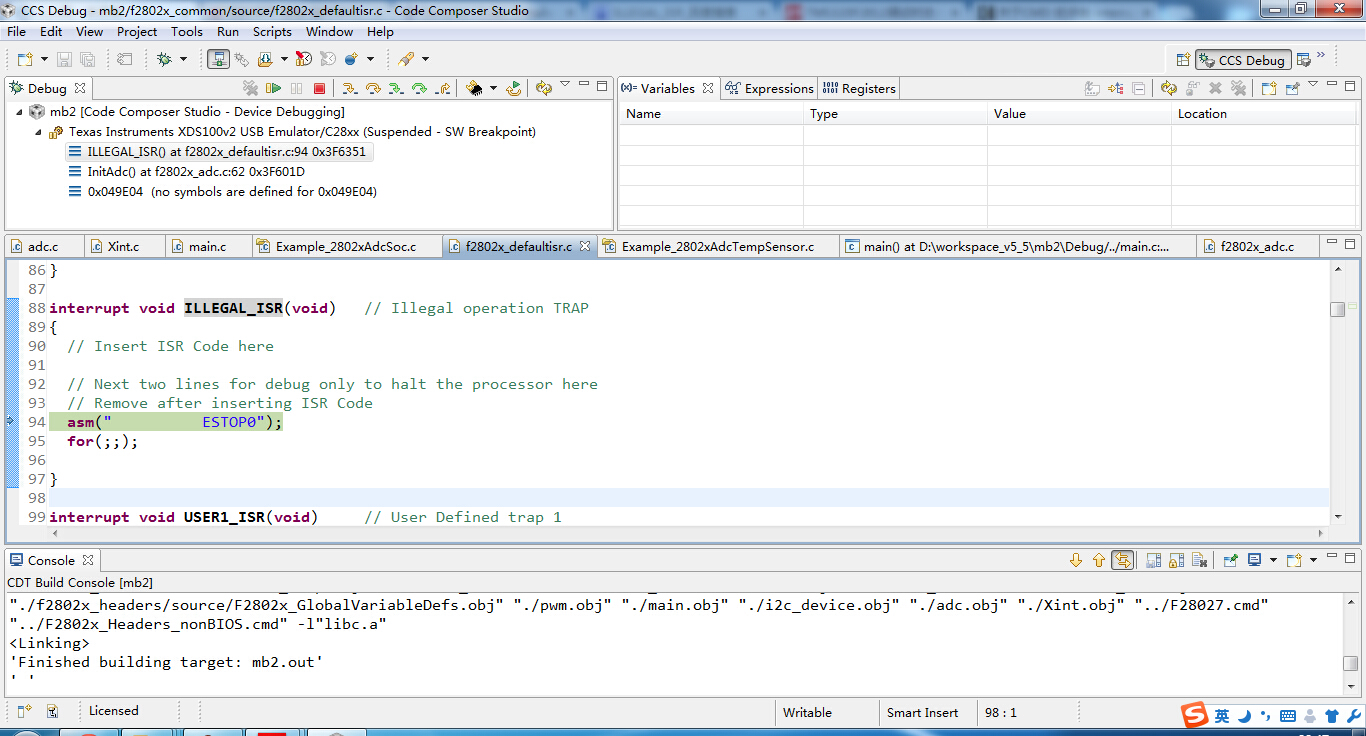Click the CPU Reset chip icon
The height and width of the screenshot is (736, 1366).
pos(475,88)
